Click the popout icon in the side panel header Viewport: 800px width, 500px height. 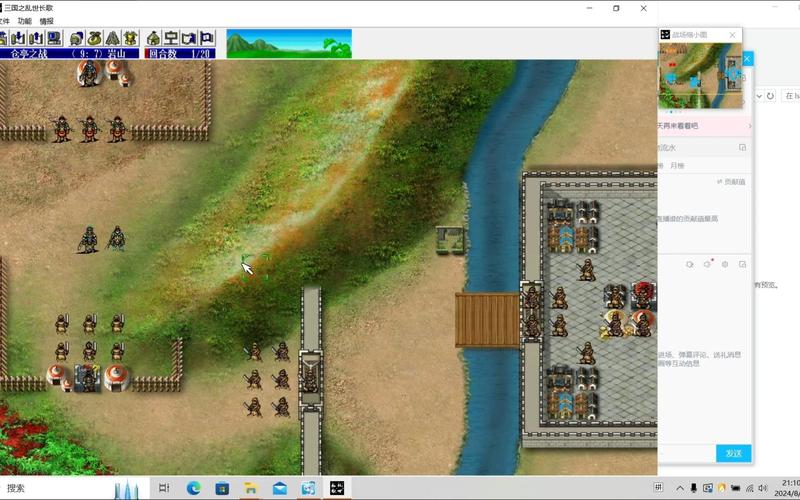pos(742,147)
